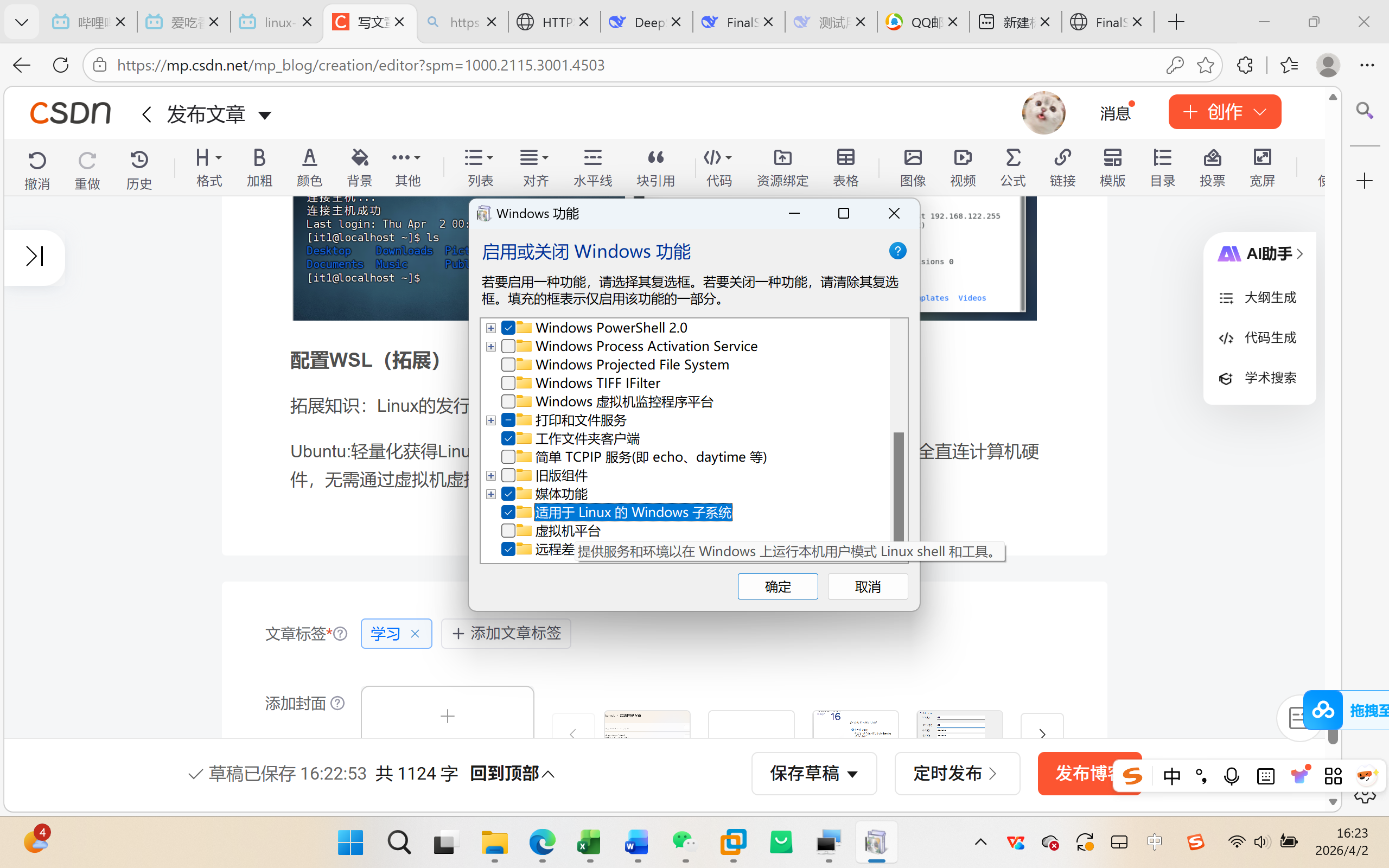Image resolution: width=1389 pixels, height=868 pixels.
Task: Open the help icon in Windows 功能 dialog
Action: coord(897,251)
